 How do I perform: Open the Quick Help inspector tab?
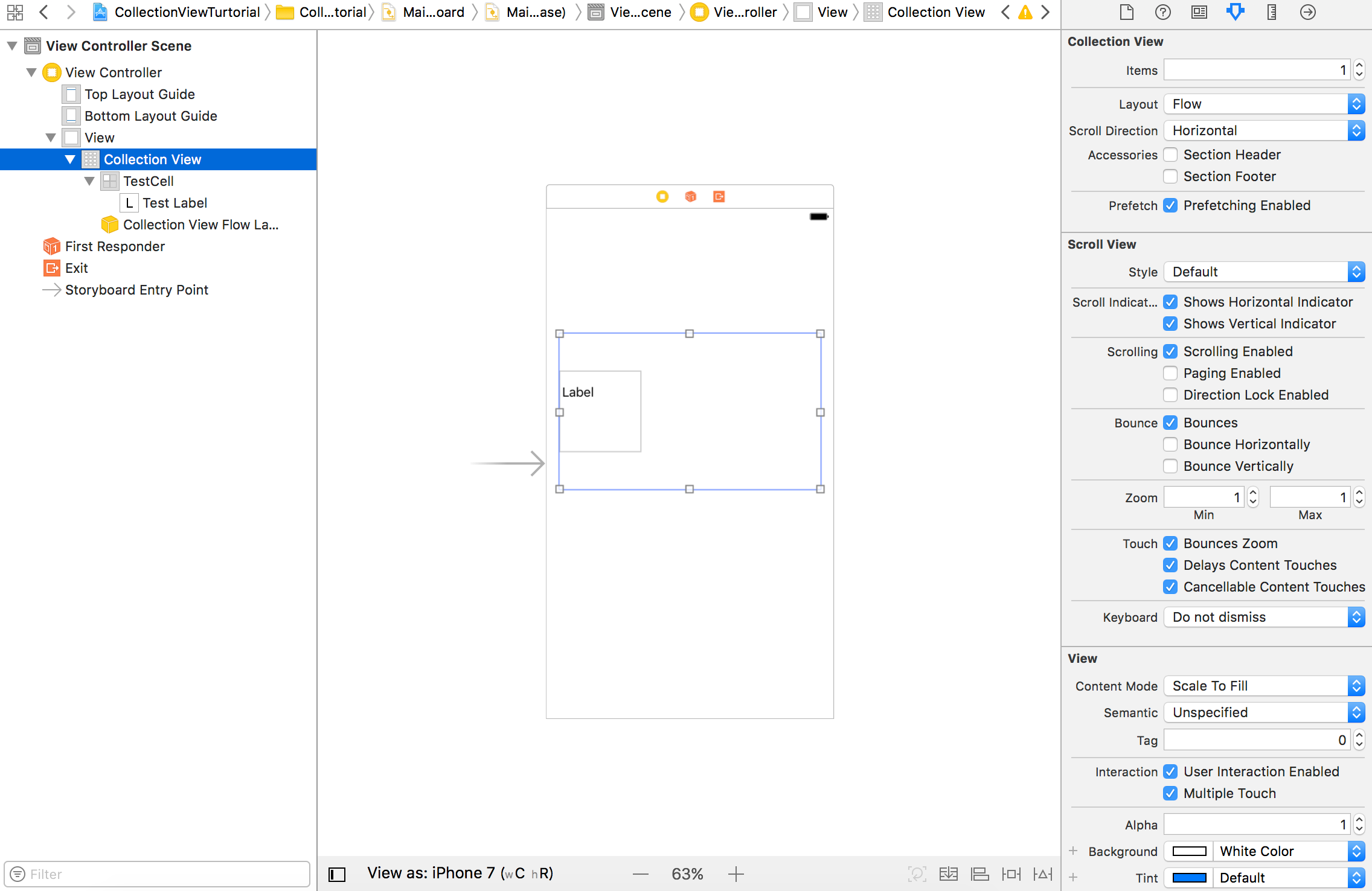point(1162,12)
